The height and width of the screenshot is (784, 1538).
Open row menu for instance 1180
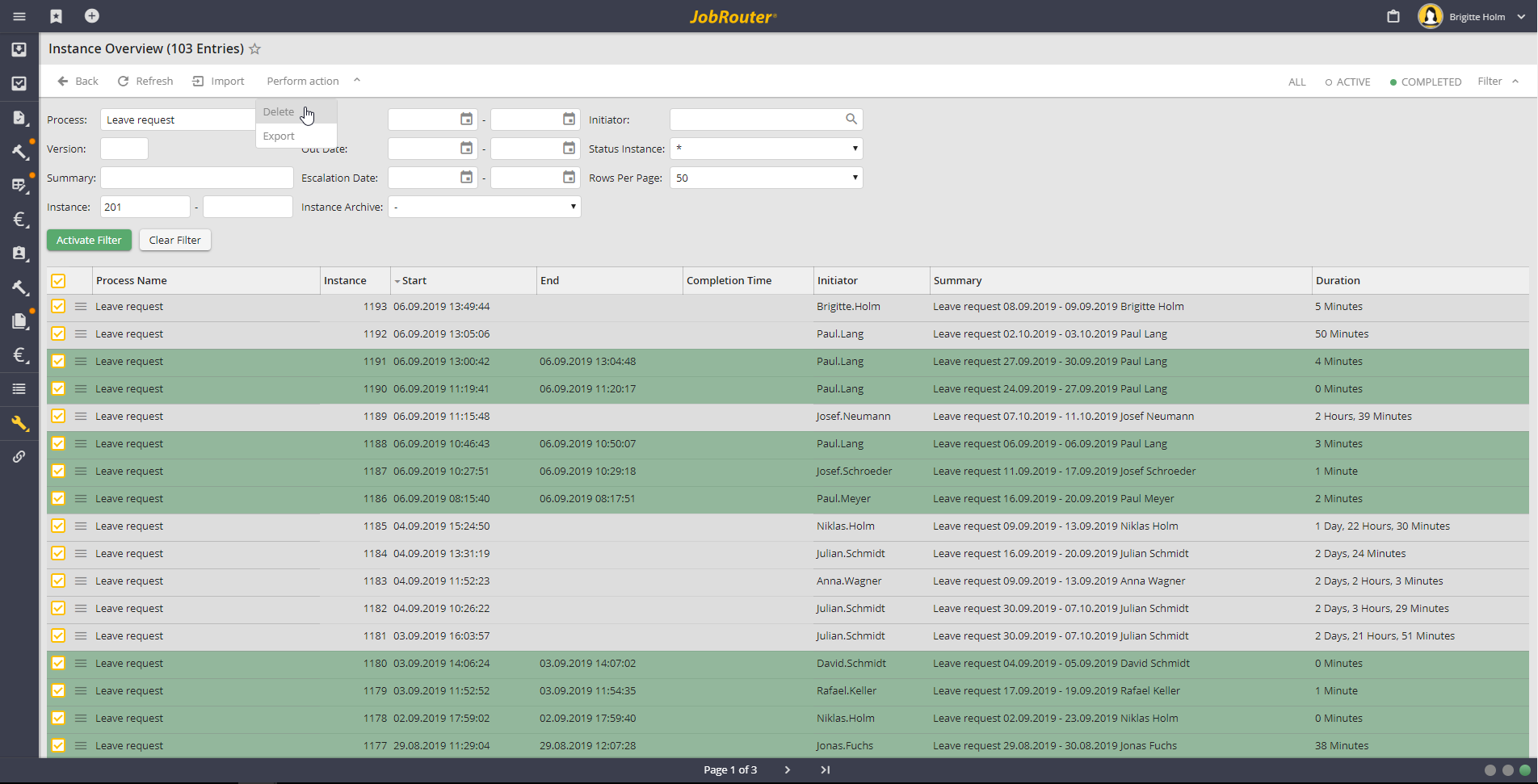coord(81,664)
